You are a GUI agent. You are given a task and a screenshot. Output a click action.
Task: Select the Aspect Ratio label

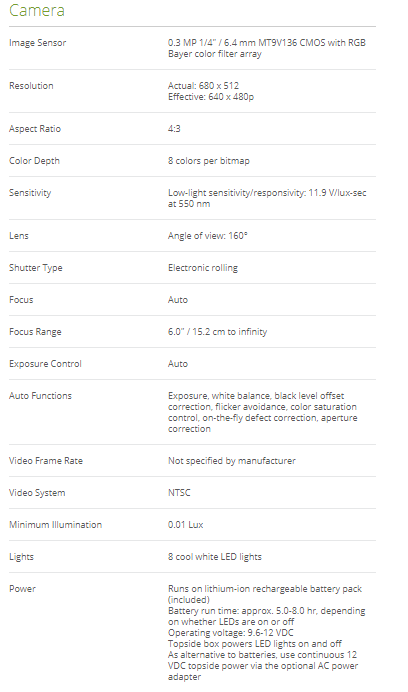point(35,129)
